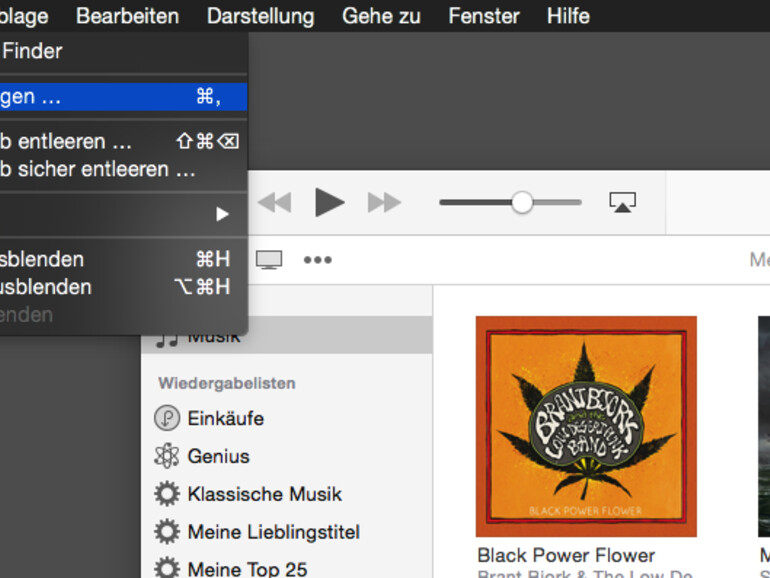Open the Hilfe menu
The width and height of the screenshot is (770, 578).
coord(568,16)
